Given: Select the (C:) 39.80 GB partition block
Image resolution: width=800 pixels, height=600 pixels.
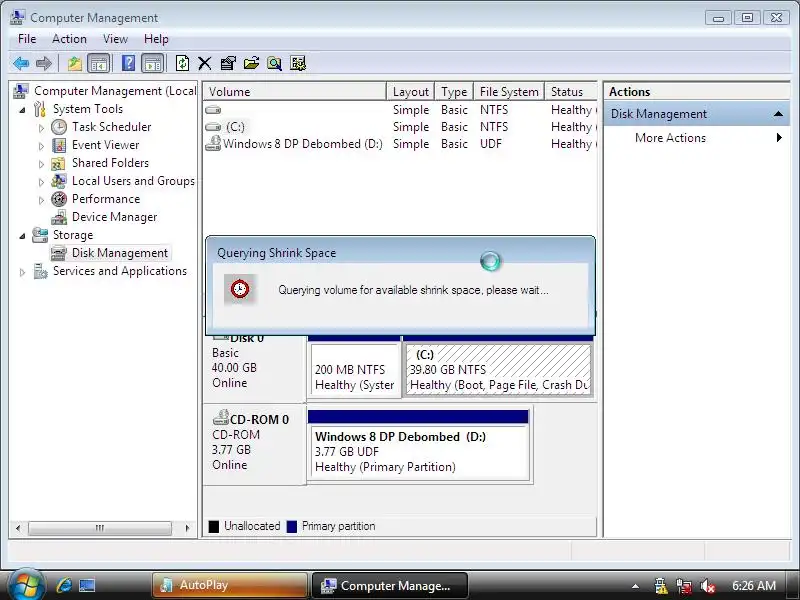Looking at the screenshot, I should (498, 369).
